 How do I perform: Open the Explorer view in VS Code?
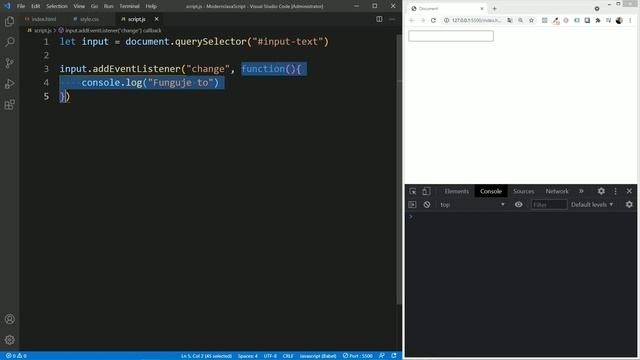point(9,21)
